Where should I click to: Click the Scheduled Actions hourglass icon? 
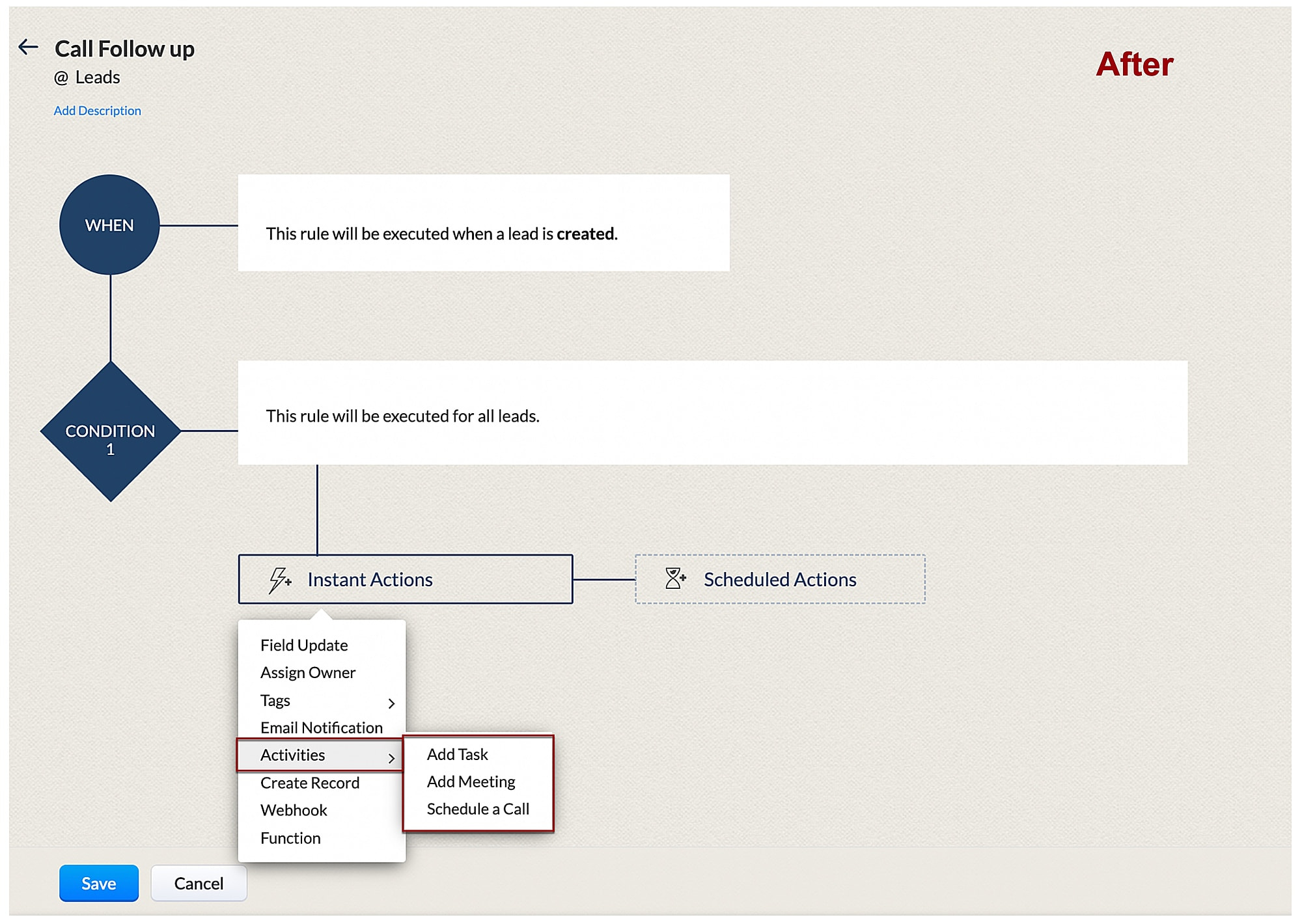675,578
